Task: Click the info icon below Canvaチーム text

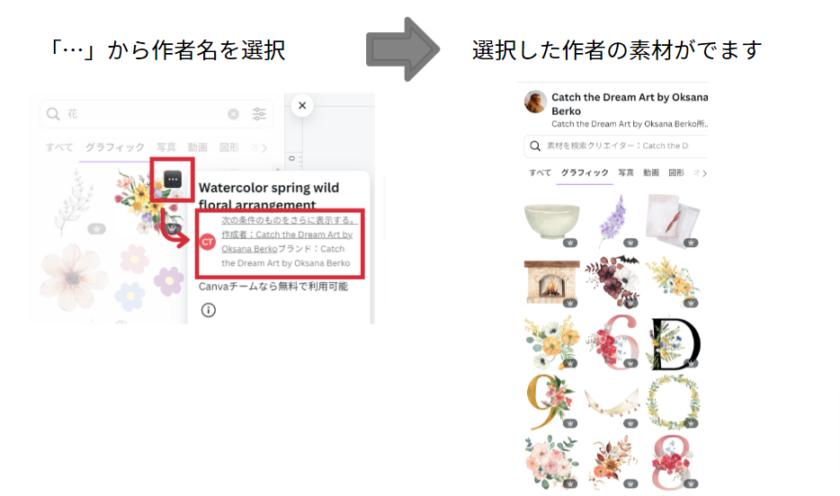Action: (208, 310)
